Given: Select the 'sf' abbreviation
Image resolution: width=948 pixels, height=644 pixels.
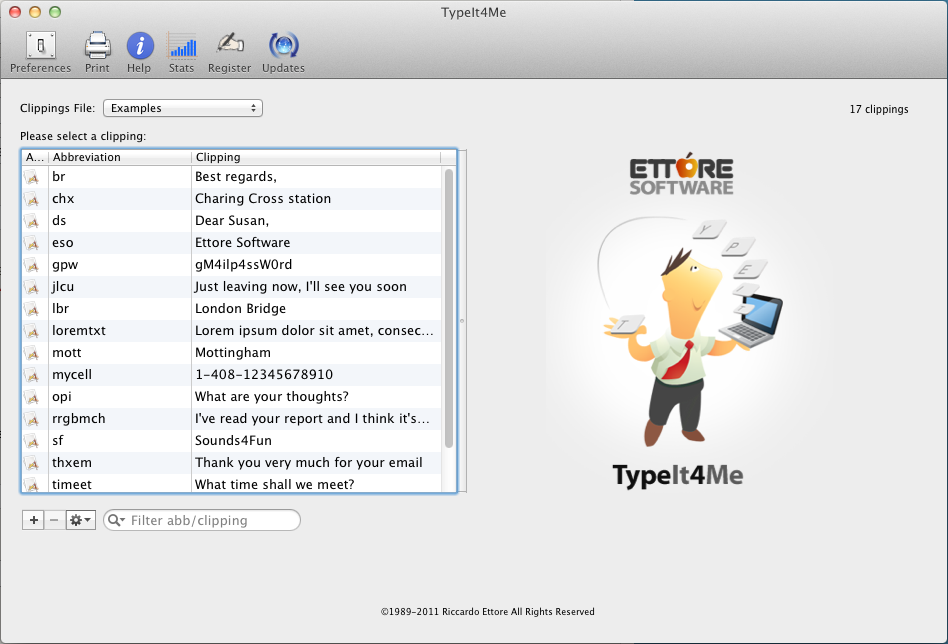Looking at the screenshot, I should click(x=57, y=440).
